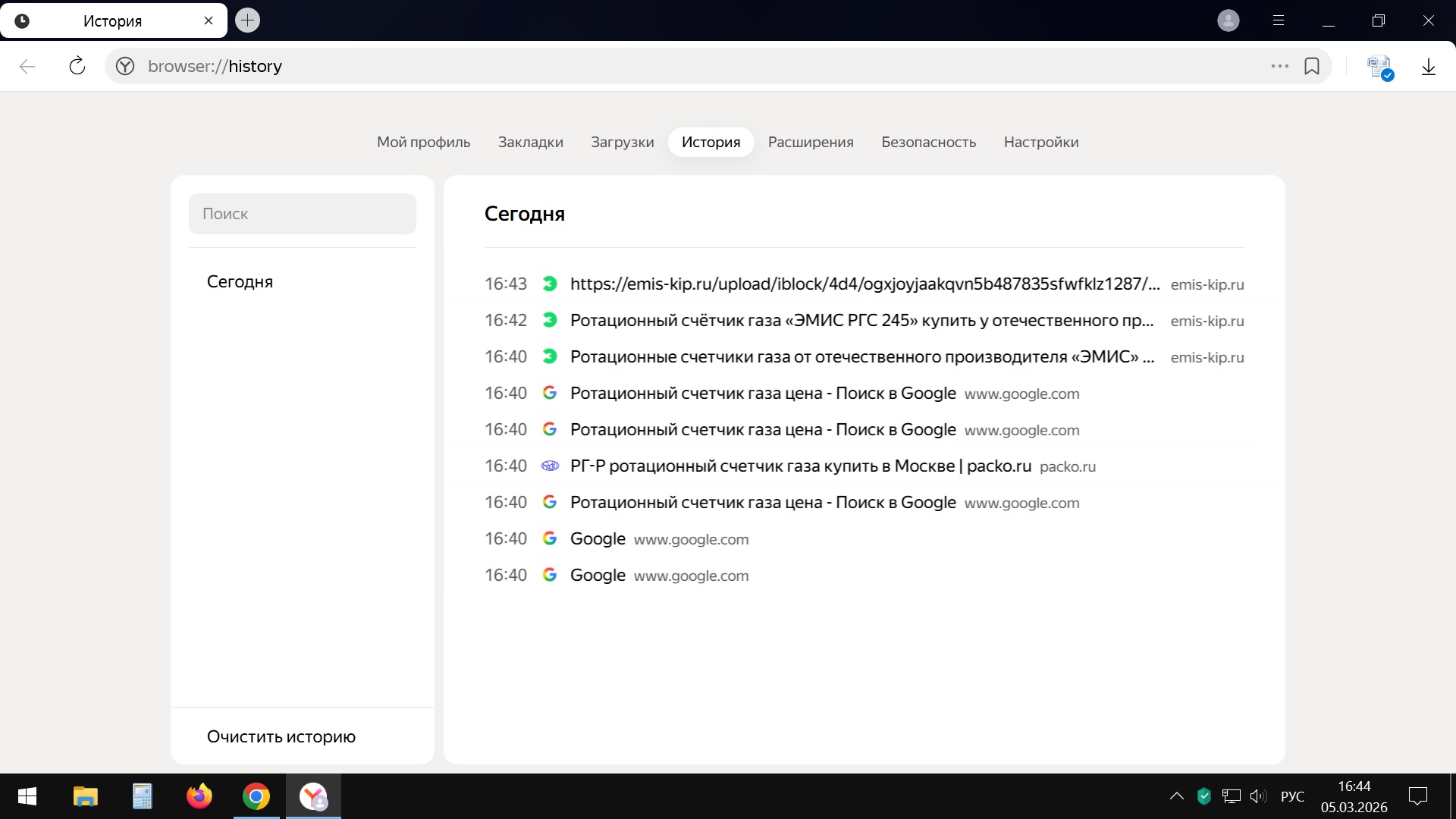
Task: Click the user profile avatar icon
Action: point(1228,20)
